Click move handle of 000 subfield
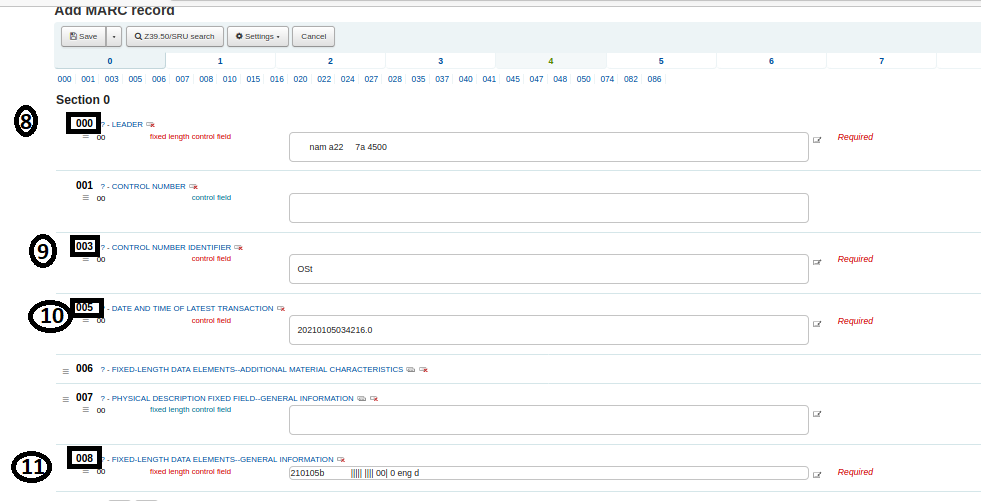 (x=86, y=137)
